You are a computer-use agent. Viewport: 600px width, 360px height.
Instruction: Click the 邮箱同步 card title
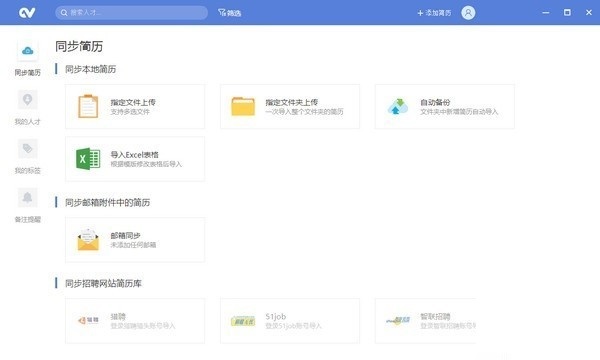126,235
